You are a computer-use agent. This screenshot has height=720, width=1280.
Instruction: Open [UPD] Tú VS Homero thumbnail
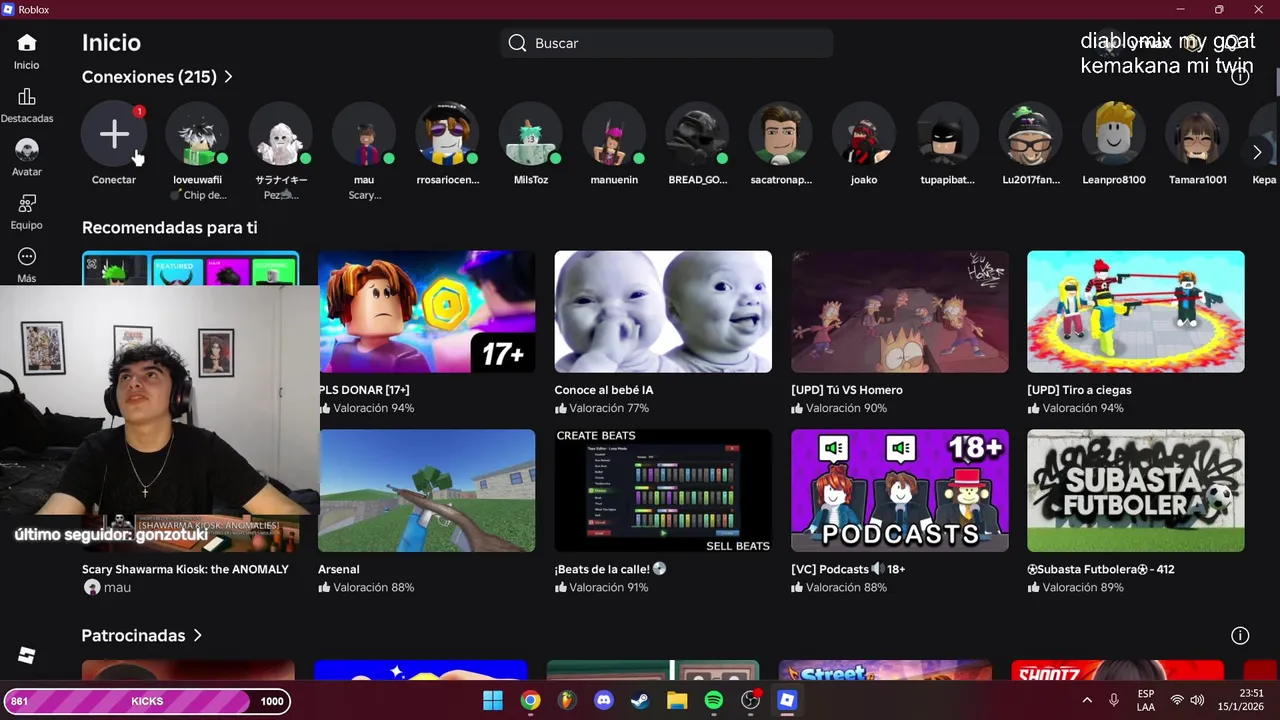pos(900,312)
